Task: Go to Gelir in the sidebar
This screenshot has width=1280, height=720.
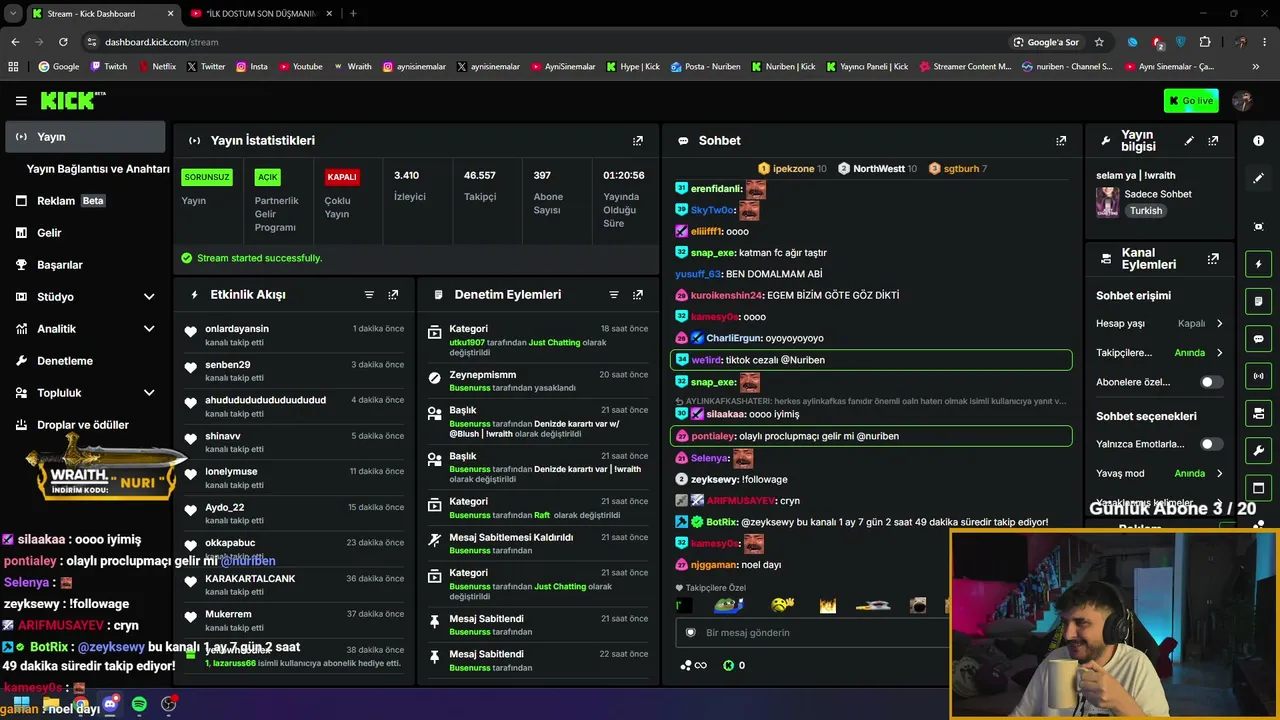Action: tap(84, 233)
